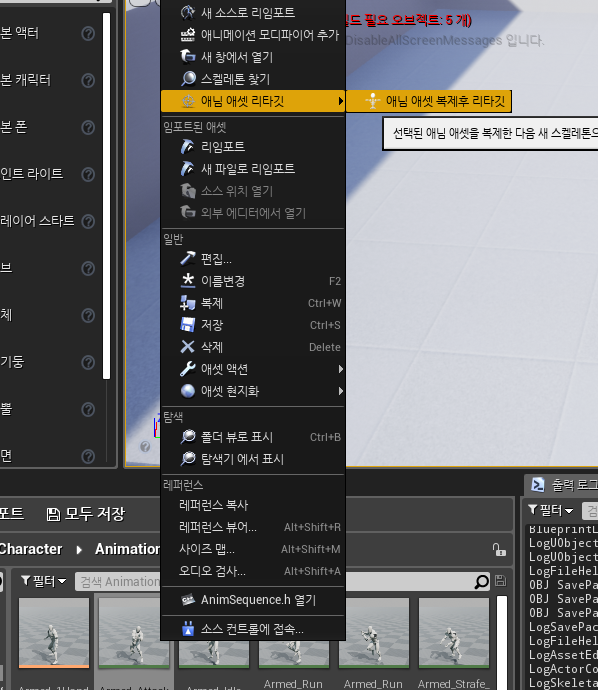Expand '애셋 액션' submenu arrow
The width and height of the screenshot is (598, 690).
[x=341, y=369]
